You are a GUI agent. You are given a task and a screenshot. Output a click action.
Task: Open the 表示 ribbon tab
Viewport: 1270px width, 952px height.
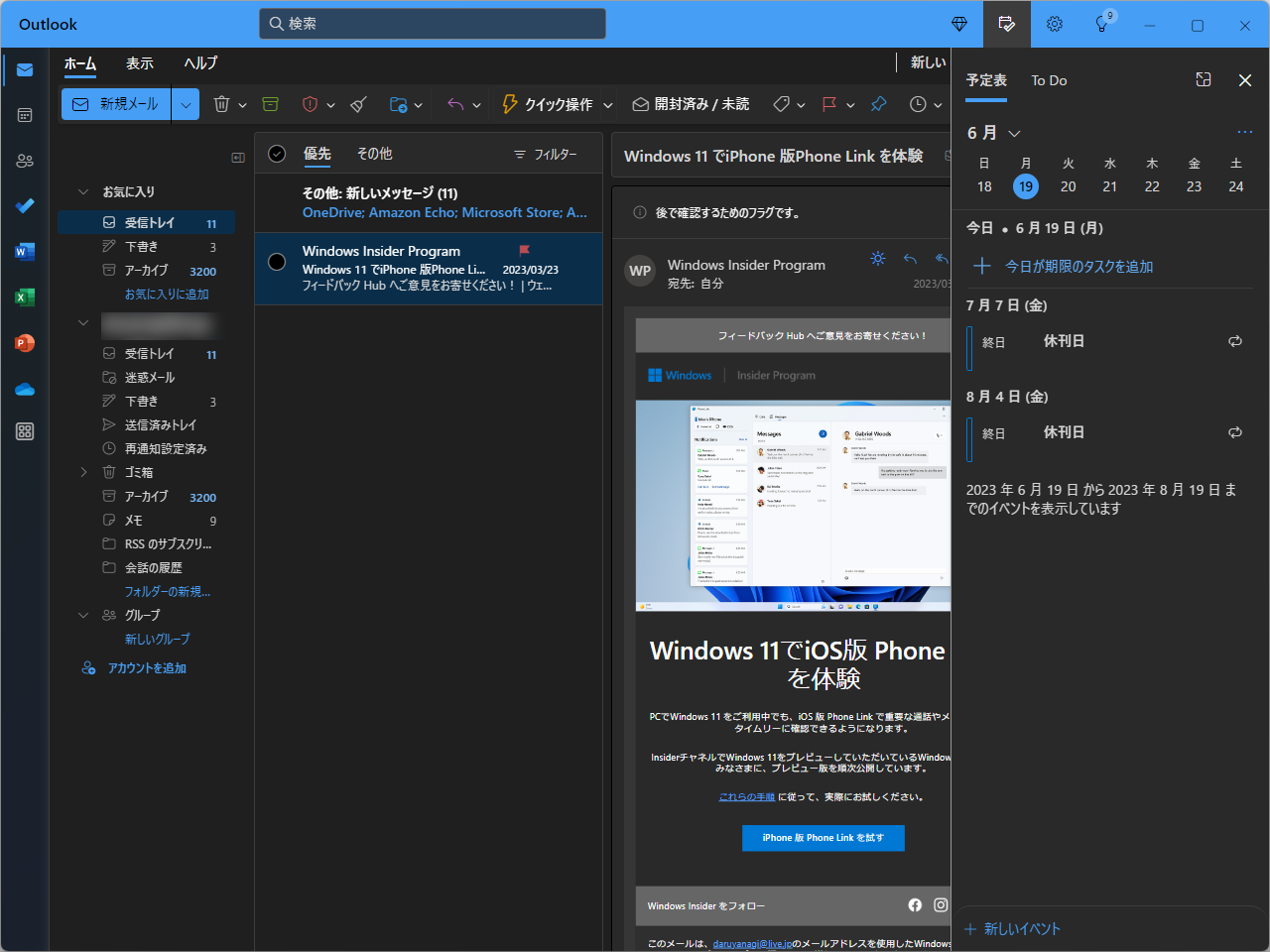click(x=139, y=62)
